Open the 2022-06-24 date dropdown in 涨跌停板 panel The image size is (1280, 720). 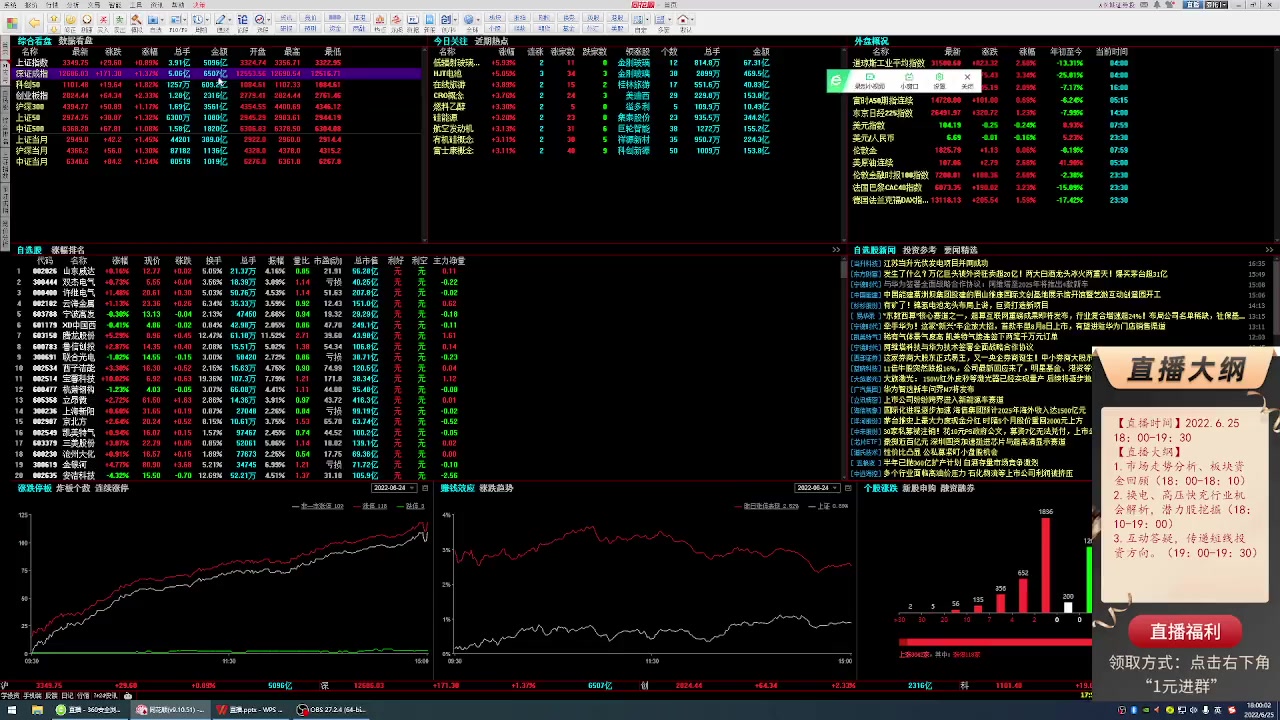[394, 488]
